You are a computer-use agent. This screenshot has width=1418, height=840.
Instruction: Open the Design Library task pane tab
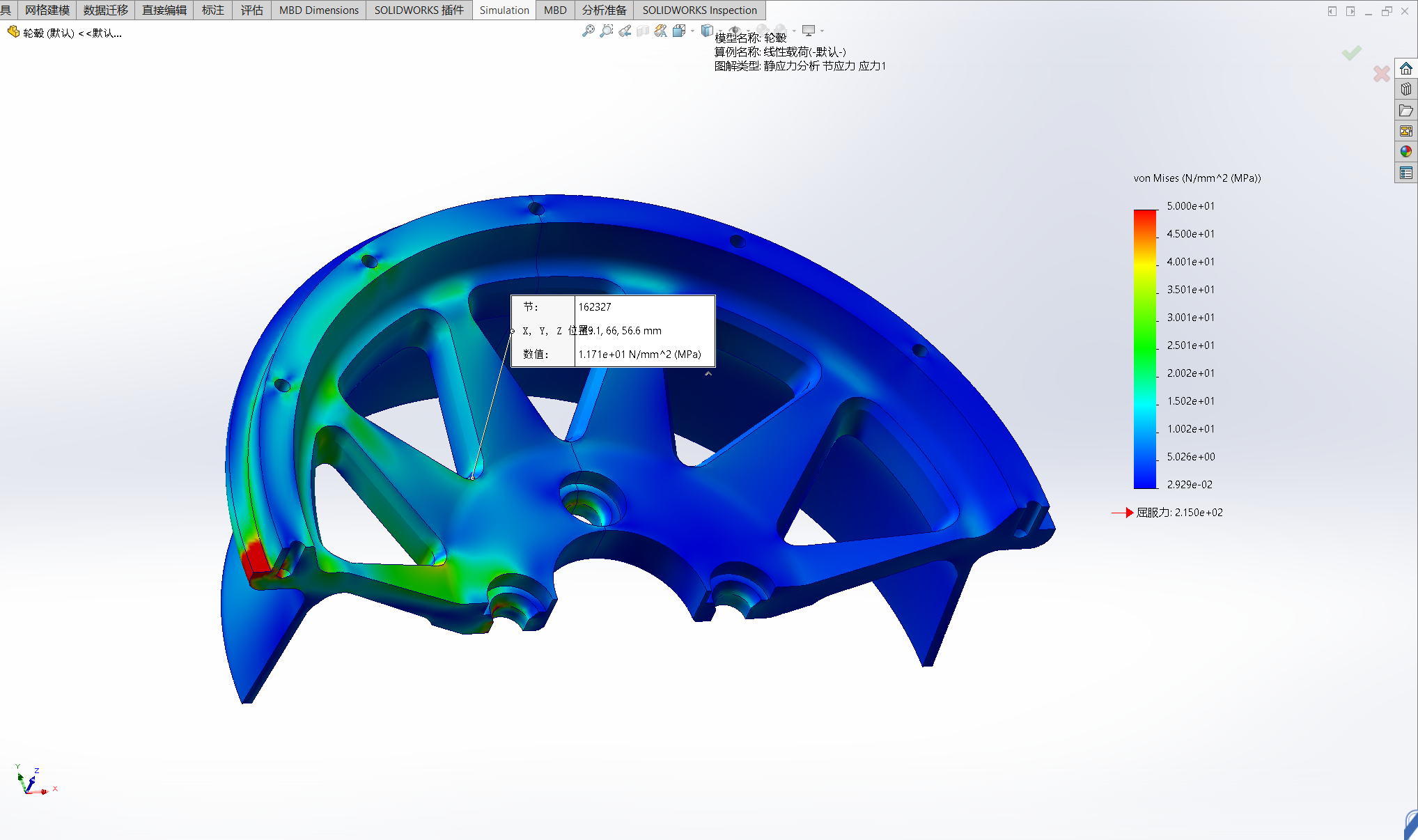1406,89
